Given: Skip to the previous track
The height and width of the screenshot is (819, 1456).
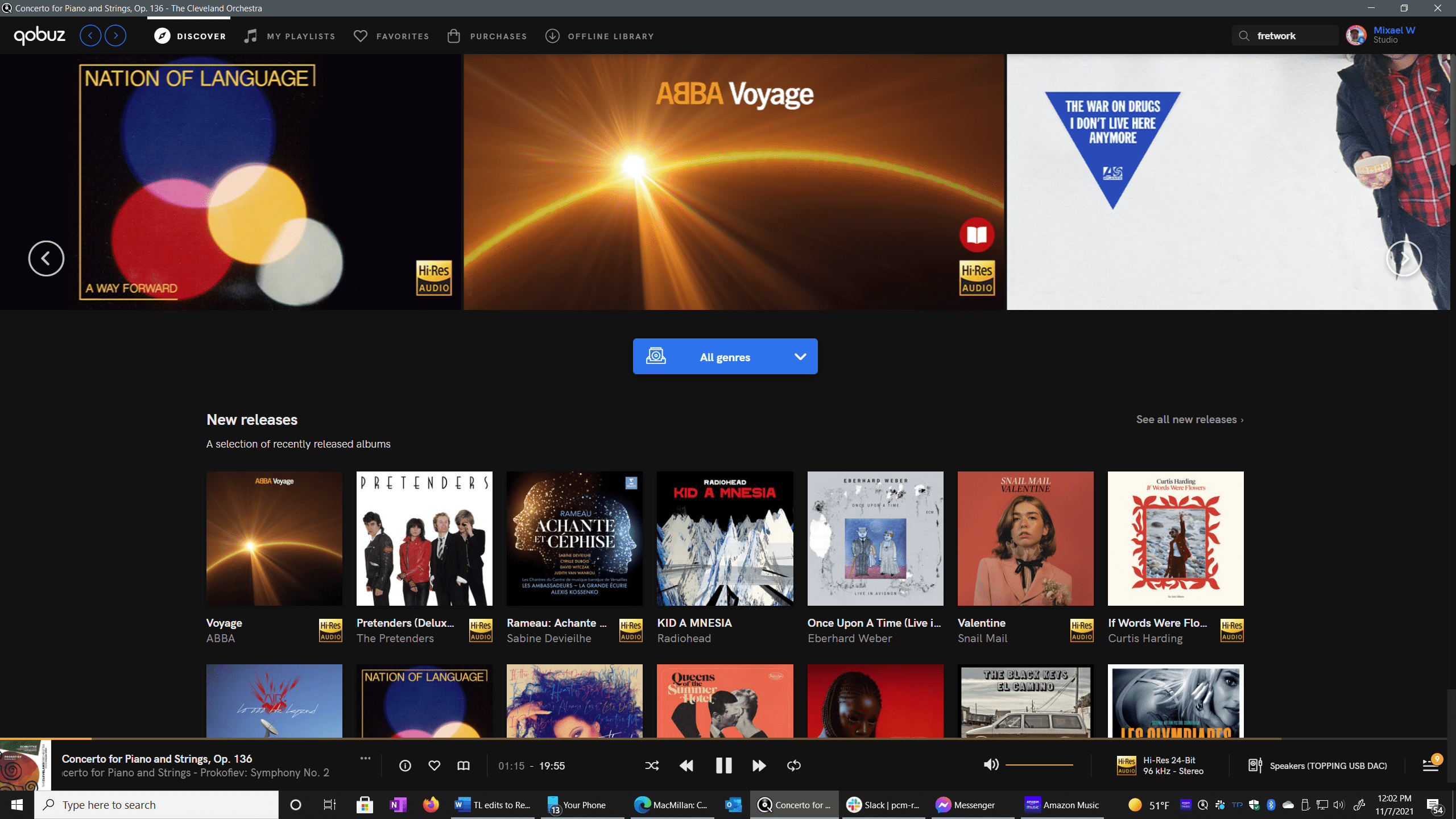Looking at the screenshot, I should pos(686,766).
